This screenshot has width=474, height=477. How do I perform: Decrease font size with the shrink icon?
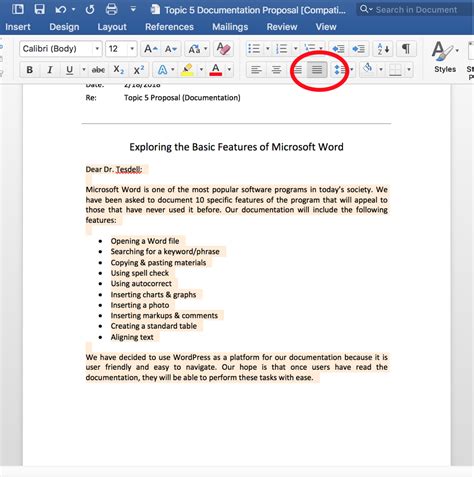(171, 49)
